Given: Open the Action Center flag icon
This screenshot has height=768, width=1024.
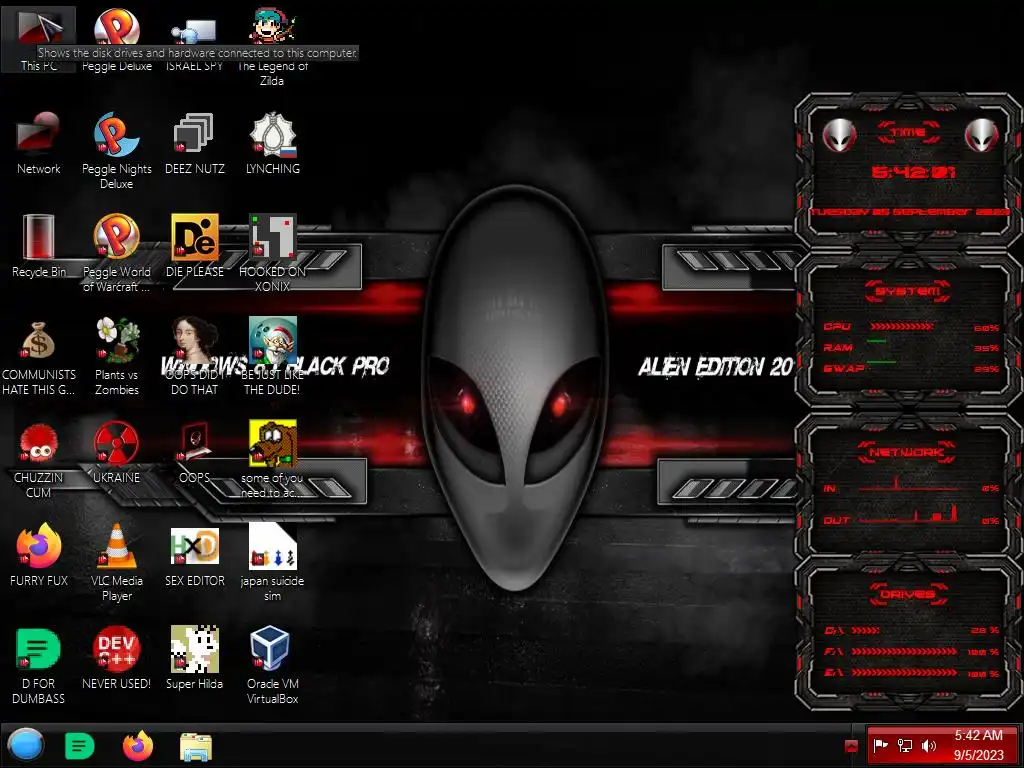Looking at the screenshot, I should click(880, 745).
